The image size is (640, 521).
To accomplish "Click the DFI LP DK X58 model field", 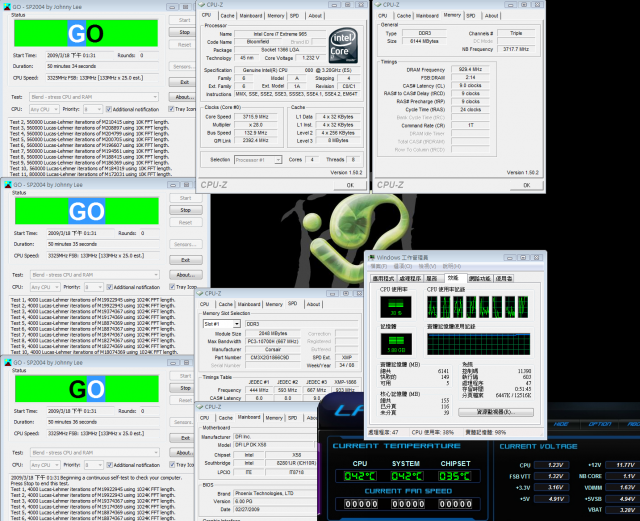I will pos(273,445).
